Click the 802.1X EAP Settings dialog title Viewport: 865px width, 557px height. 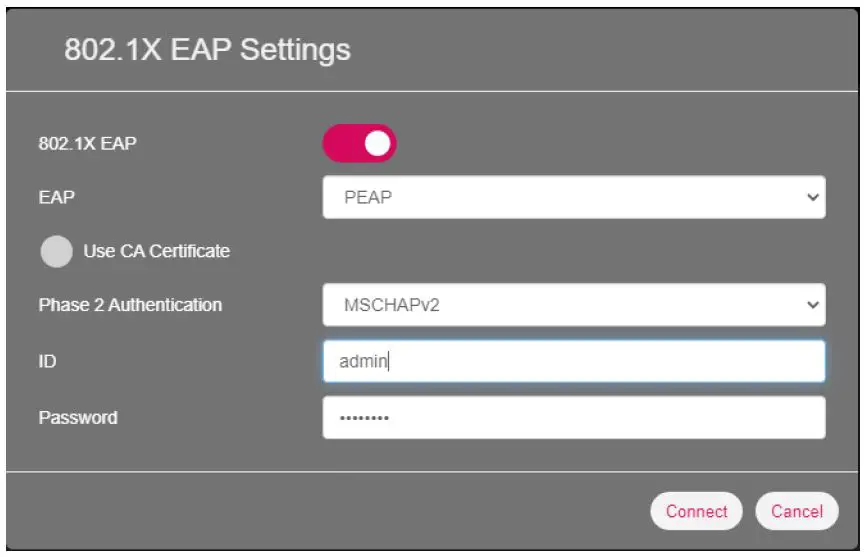tap(207, 49)
